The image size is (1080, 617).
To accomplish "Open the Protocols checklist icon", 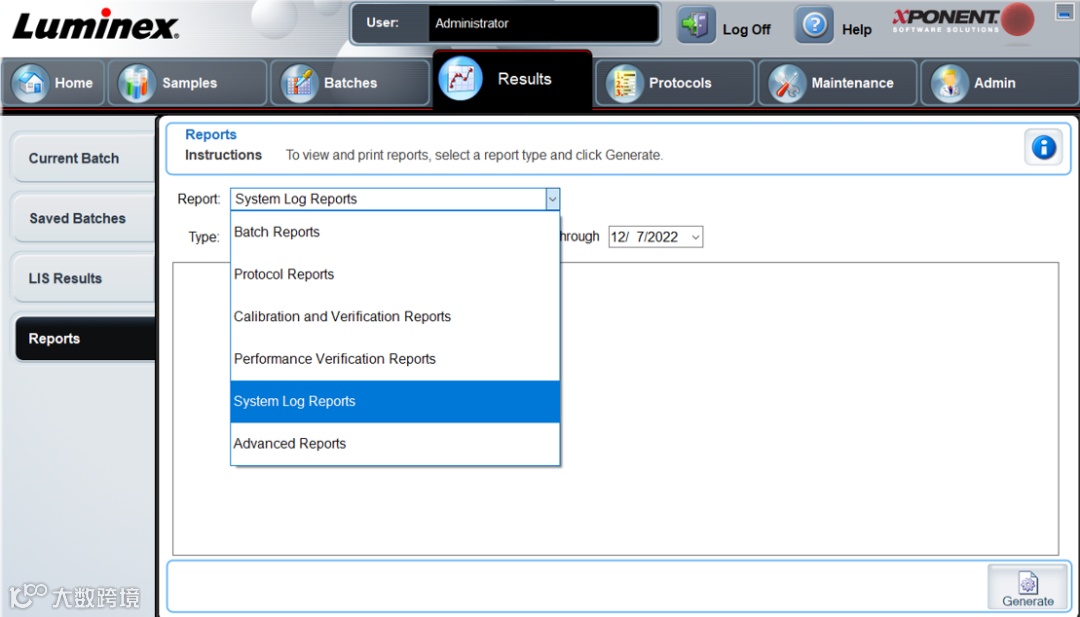I will 624,83.
